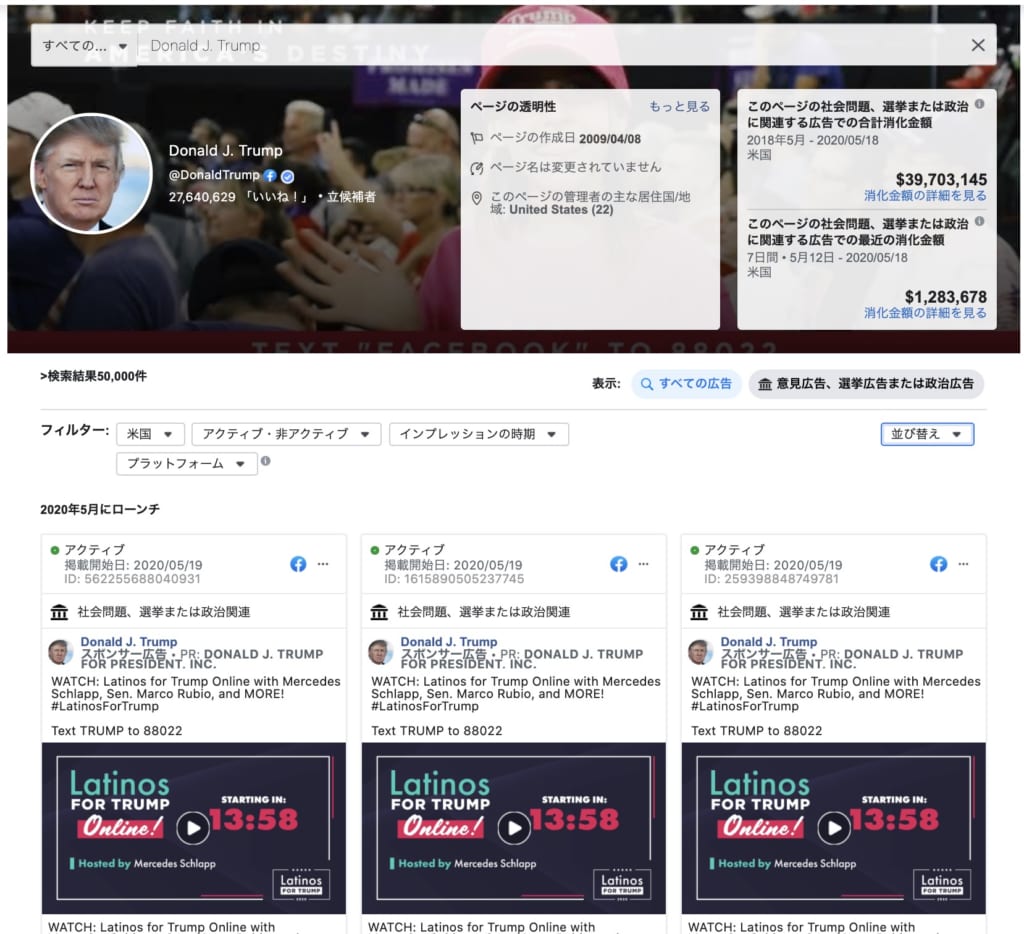
Task: Expand the プラットフォーム filter dropdown
Action: (x=186, y=464)
